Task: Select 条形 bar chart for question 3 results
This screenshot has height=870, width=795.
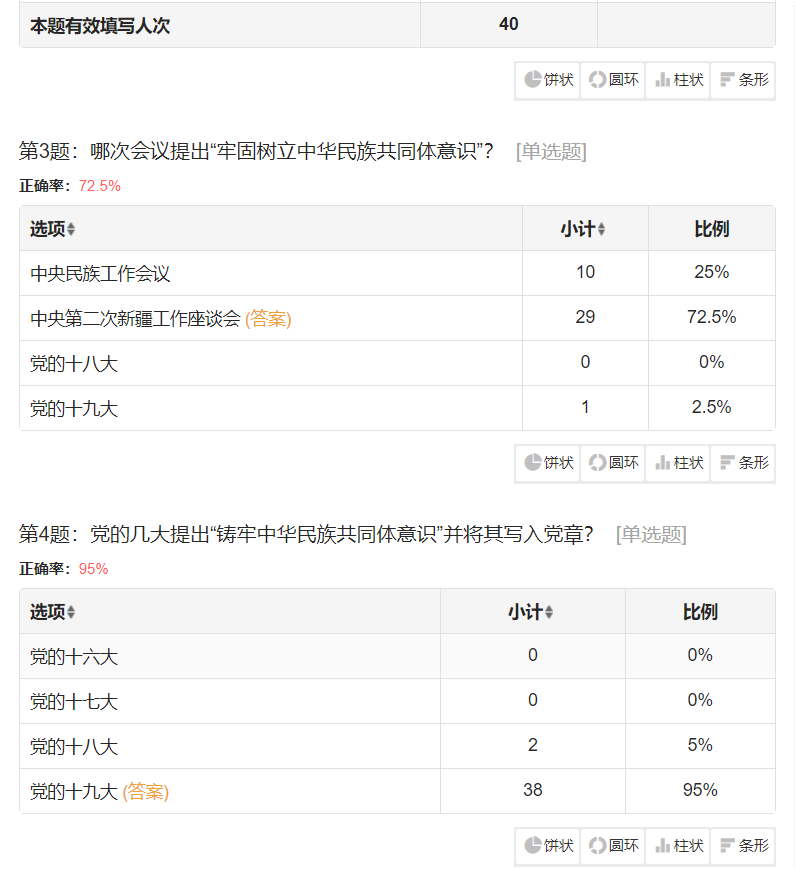Action: (743, 463)
